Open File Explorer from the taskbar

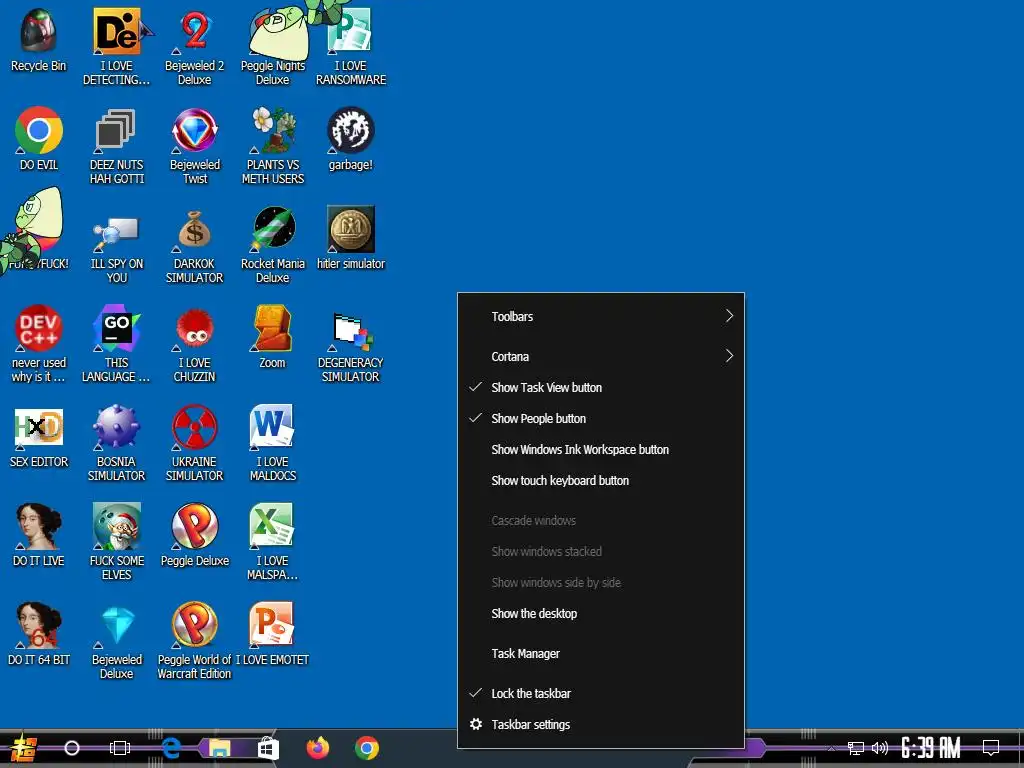[219, 748]
